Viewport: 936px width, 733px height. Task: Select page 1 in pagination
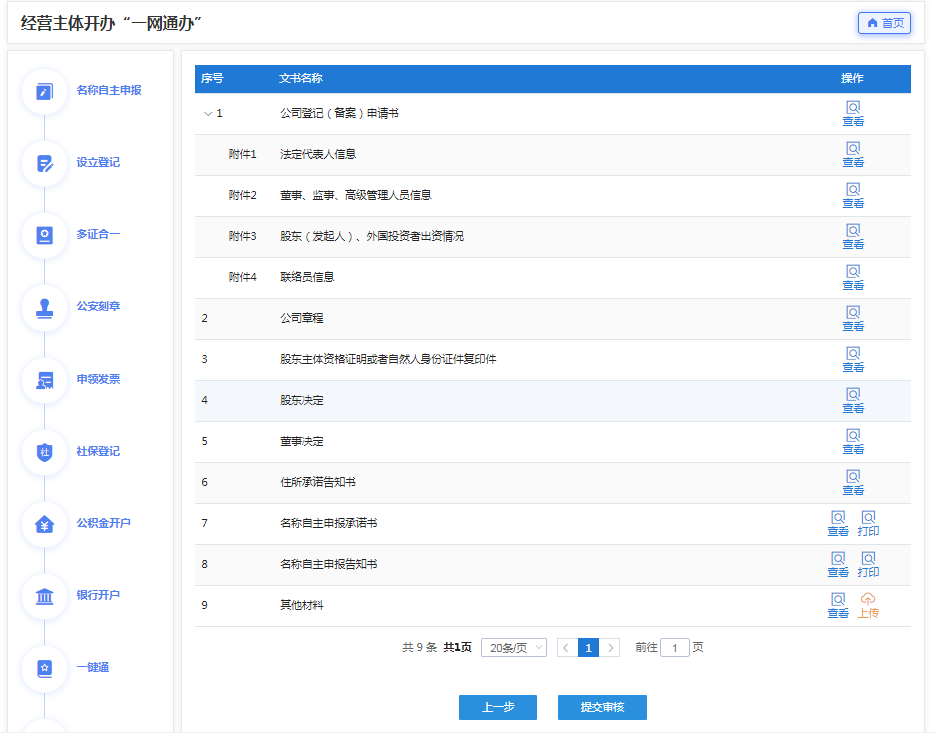point(589,648)
